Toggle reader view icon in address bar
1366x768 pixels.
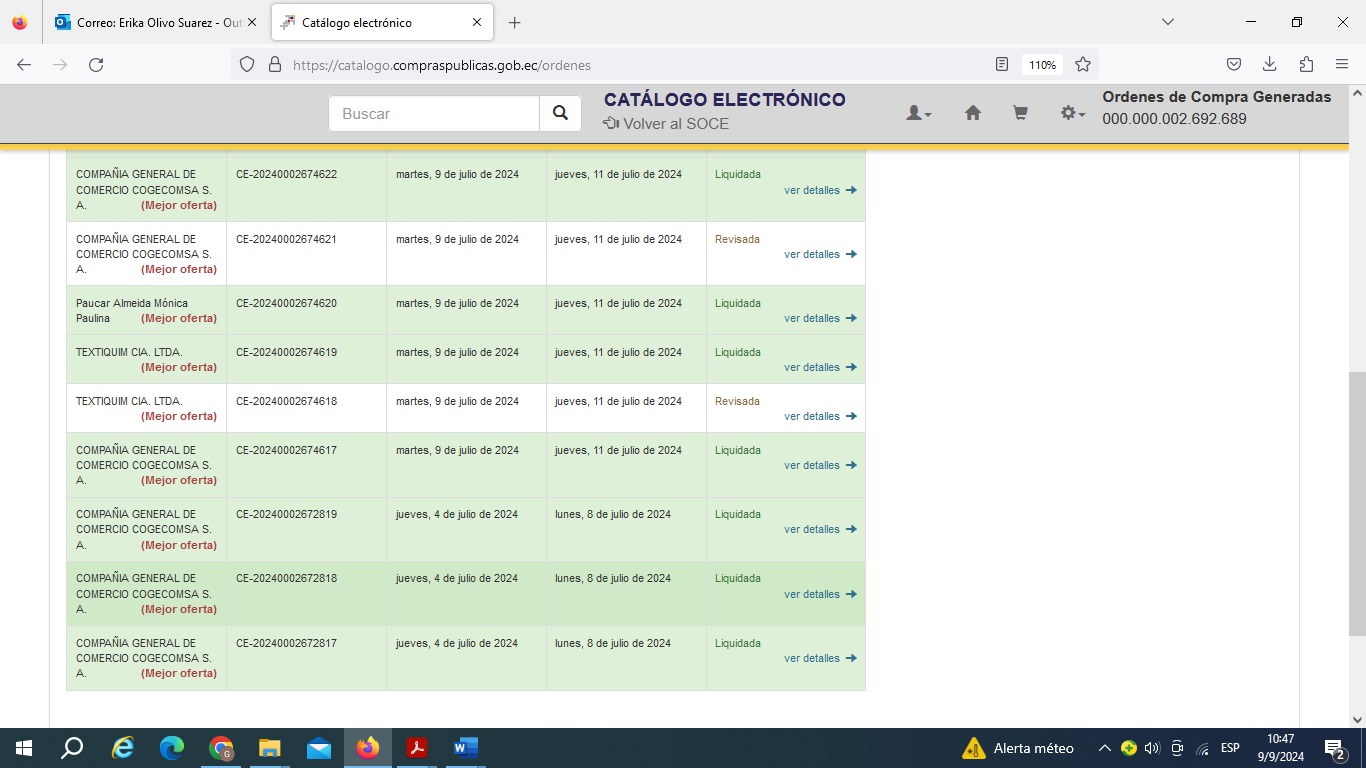pyautogui.click(x=1002, y=65)
